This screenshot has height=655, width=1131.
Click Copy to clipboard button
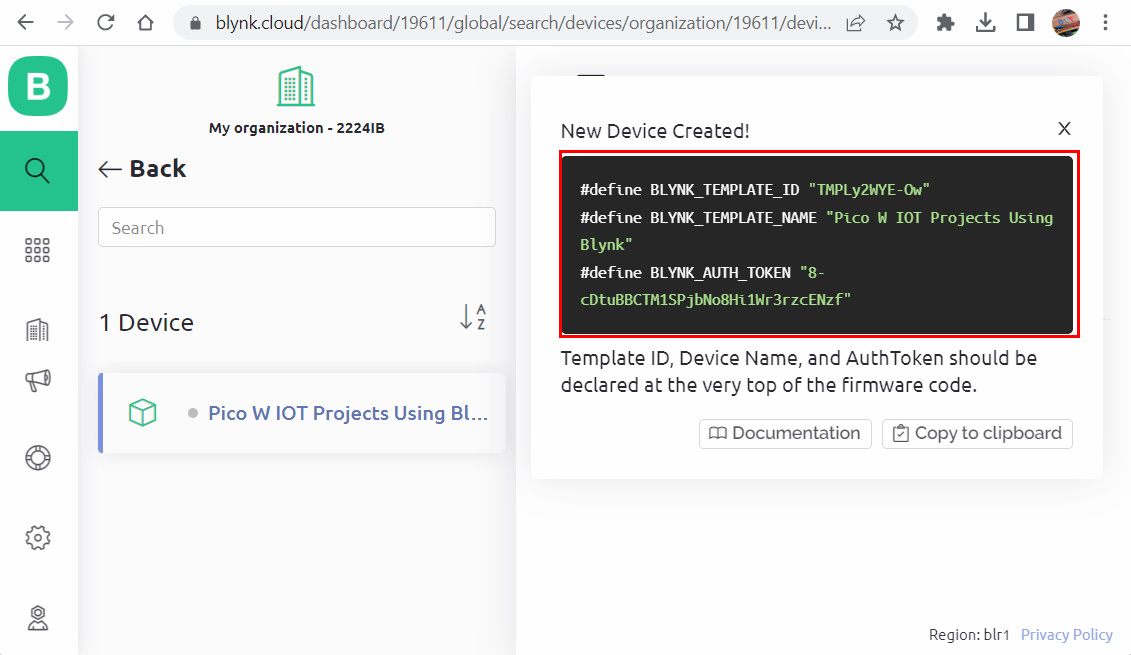(977, 434)
